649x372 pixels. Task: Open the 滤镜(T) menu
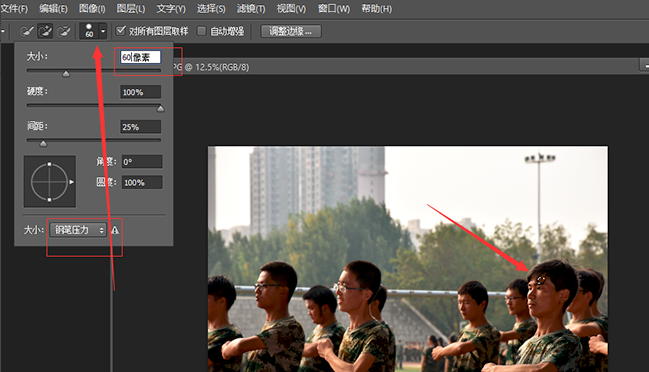click(x=251, y=9)
